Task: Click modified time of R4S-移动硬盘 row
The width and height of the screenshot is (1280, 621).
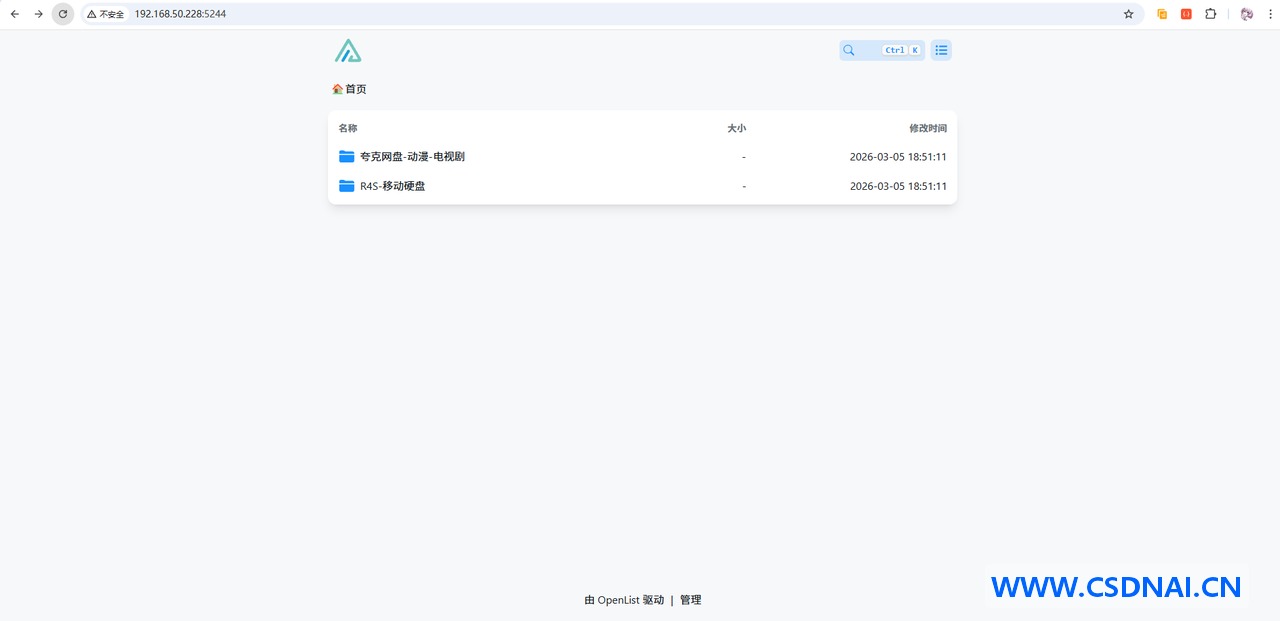Action: coord(898,186)
